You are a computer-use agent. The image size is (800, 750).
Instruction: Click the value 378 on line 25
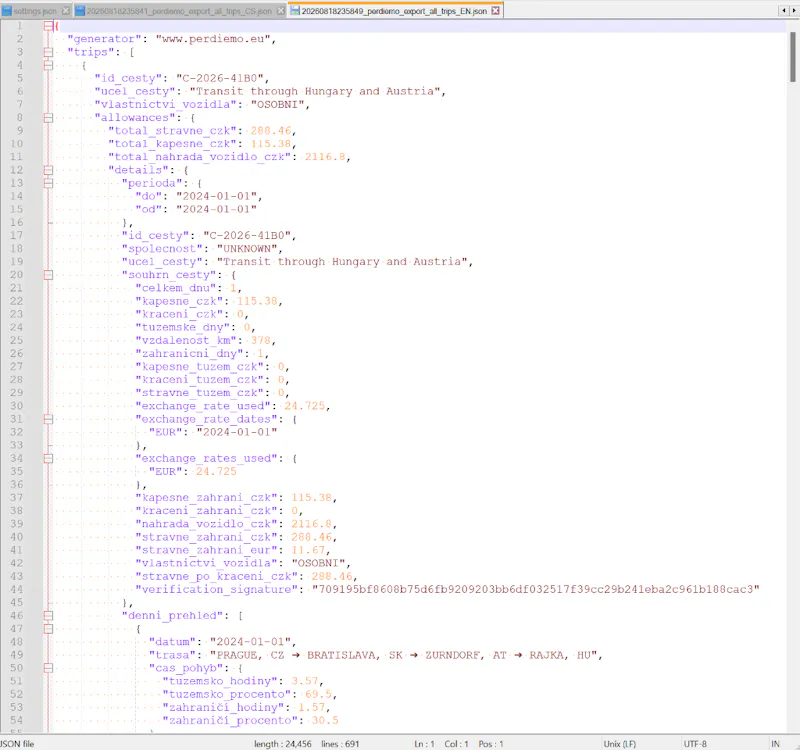260,341
